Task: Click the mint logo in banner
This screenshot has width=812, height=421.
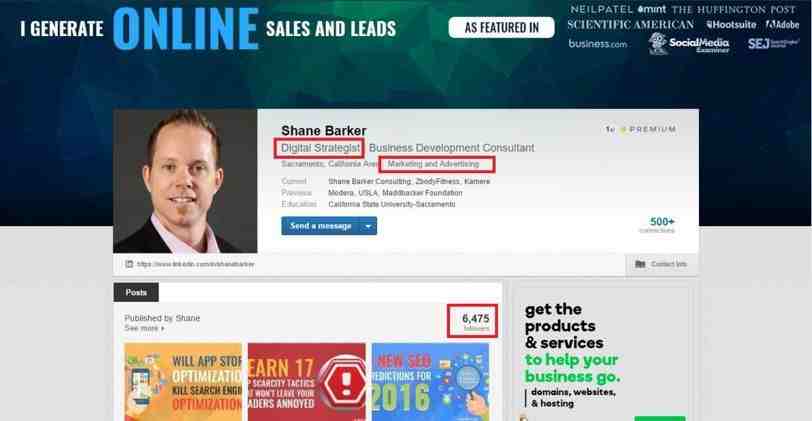Action: pyautogui.click(x=651, y=9)
